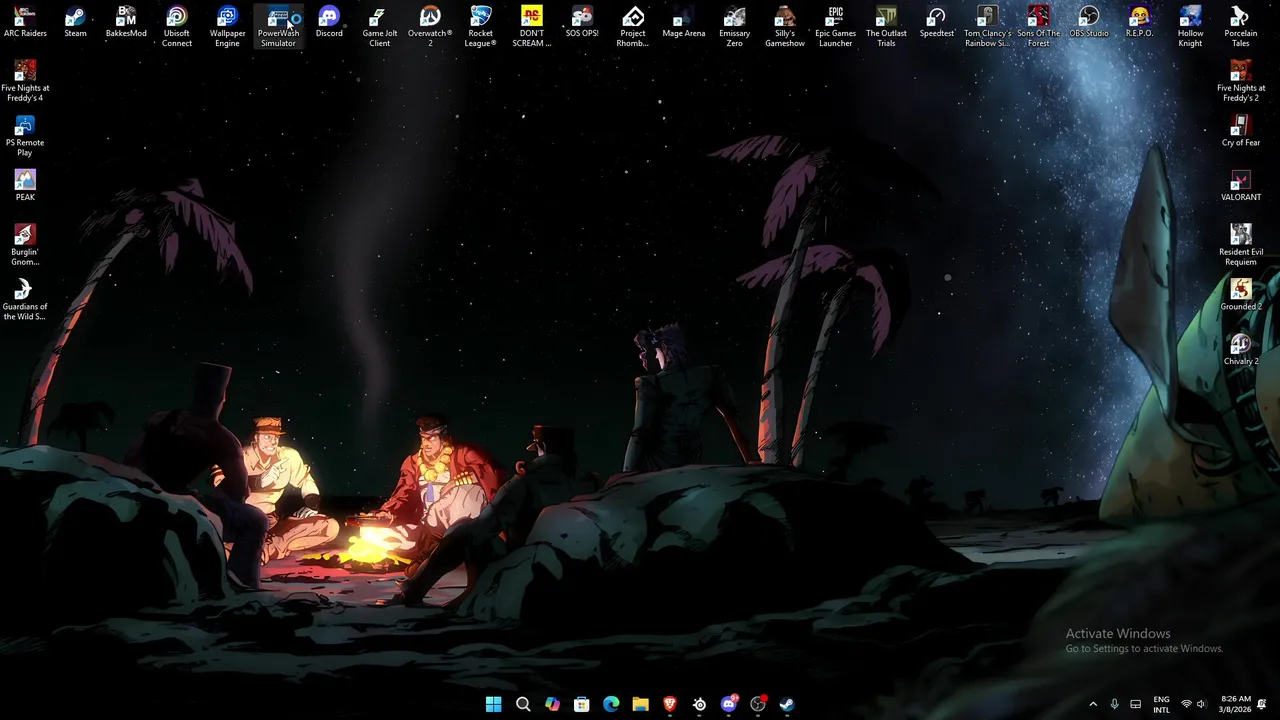Select the OBS Studio desktop shortcut
Image resolution: width=1280 pixels, height=720 pixels.
pos(1089,22)
